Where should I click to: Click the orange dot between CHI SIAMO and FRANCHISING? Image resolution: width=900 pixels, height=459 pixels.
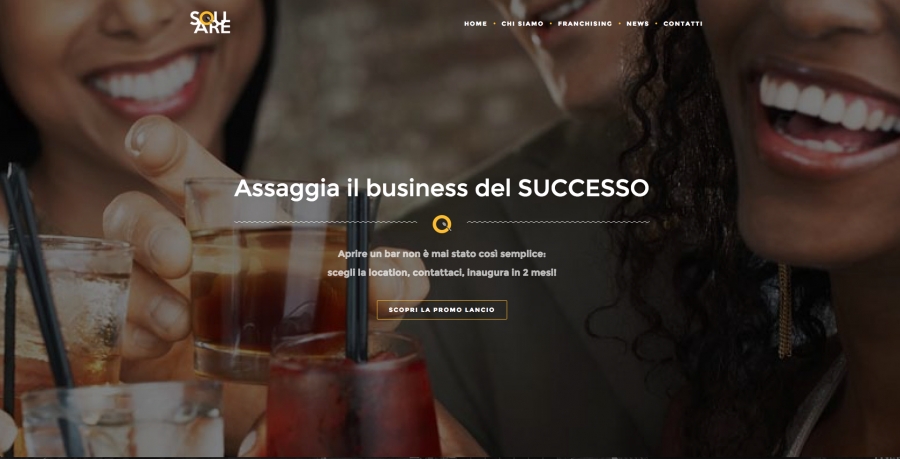pos(550,24)
